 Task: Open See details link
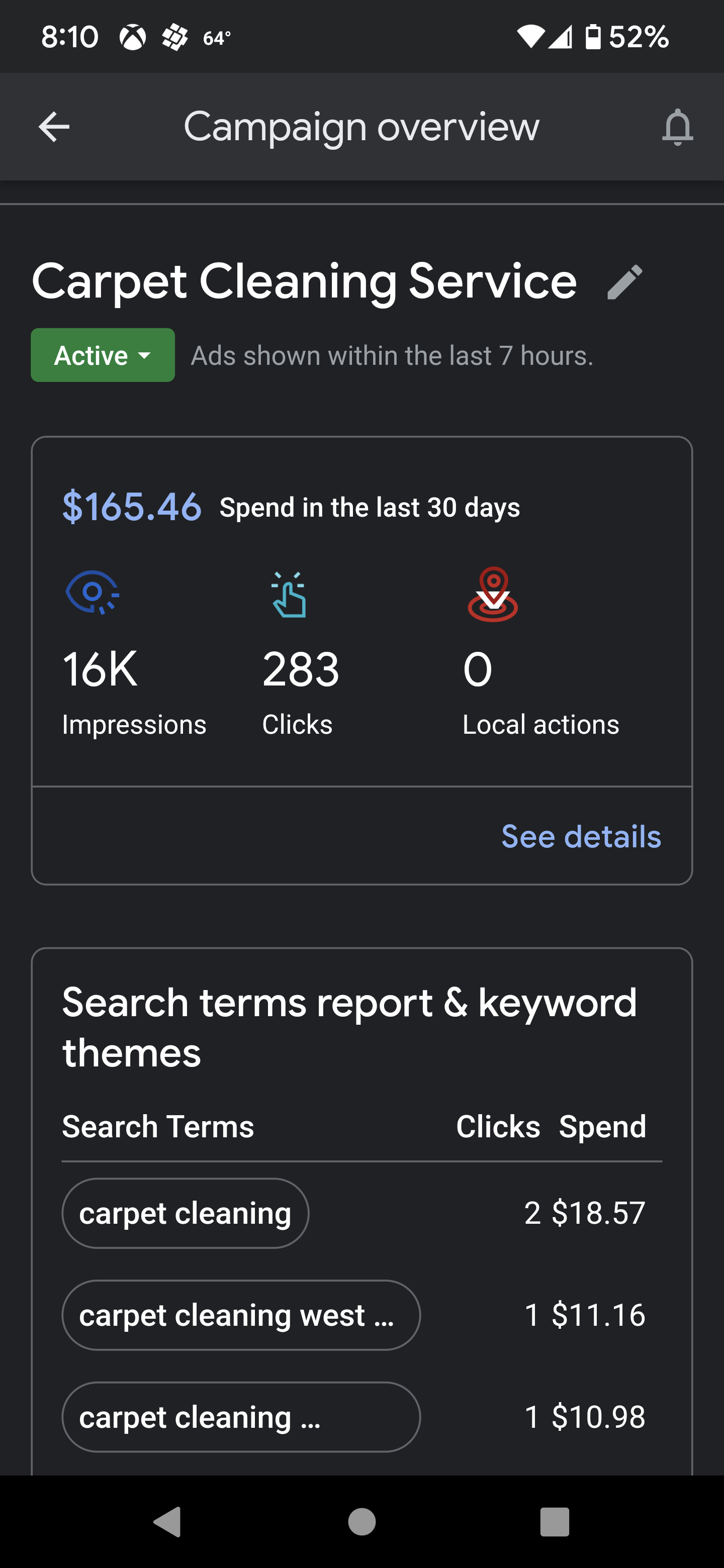[581, 836]
